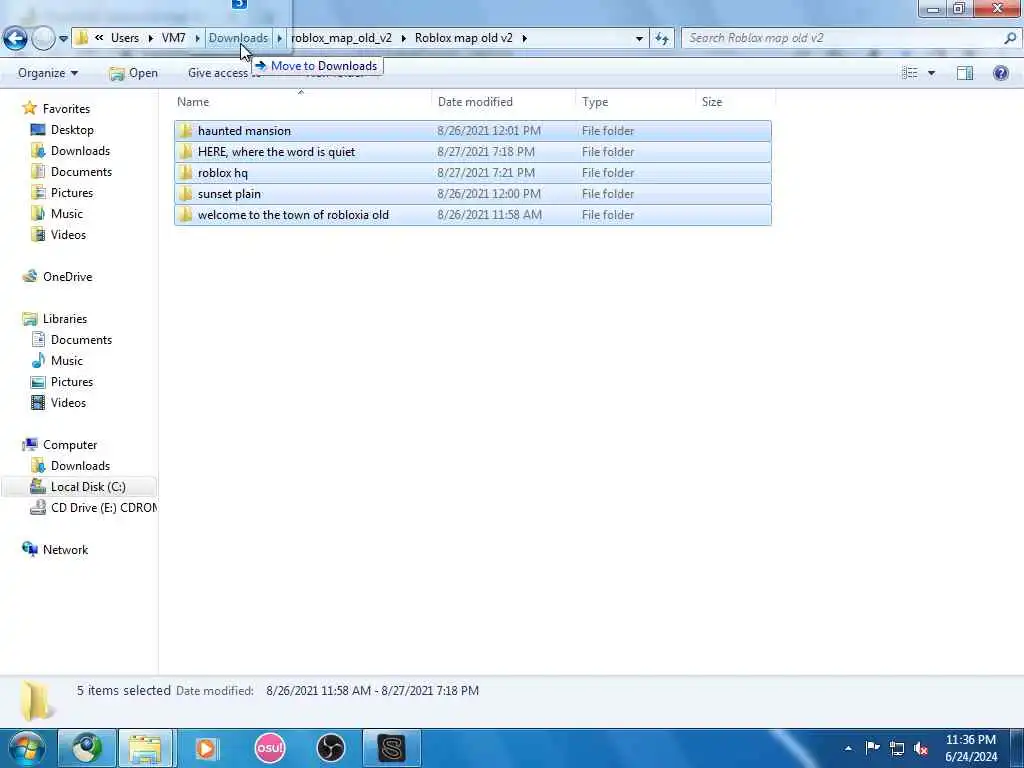Open the clock showing 11:36 PM
This screenshot has height=768, width=1024.
pyautogui.click(x=971, y=748)
